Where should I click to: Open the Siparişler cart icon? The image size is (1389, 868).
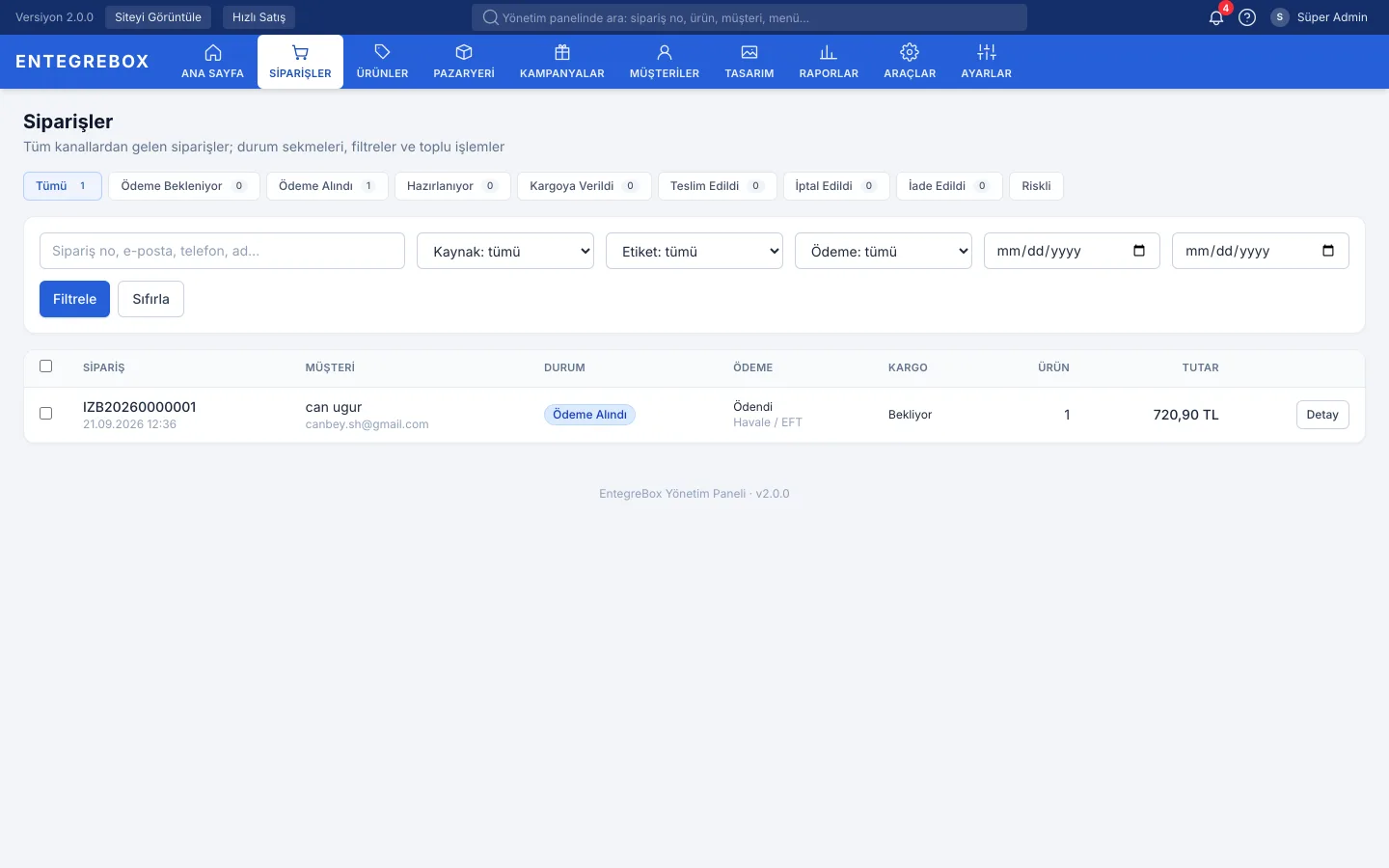click(x=300, y=53)
